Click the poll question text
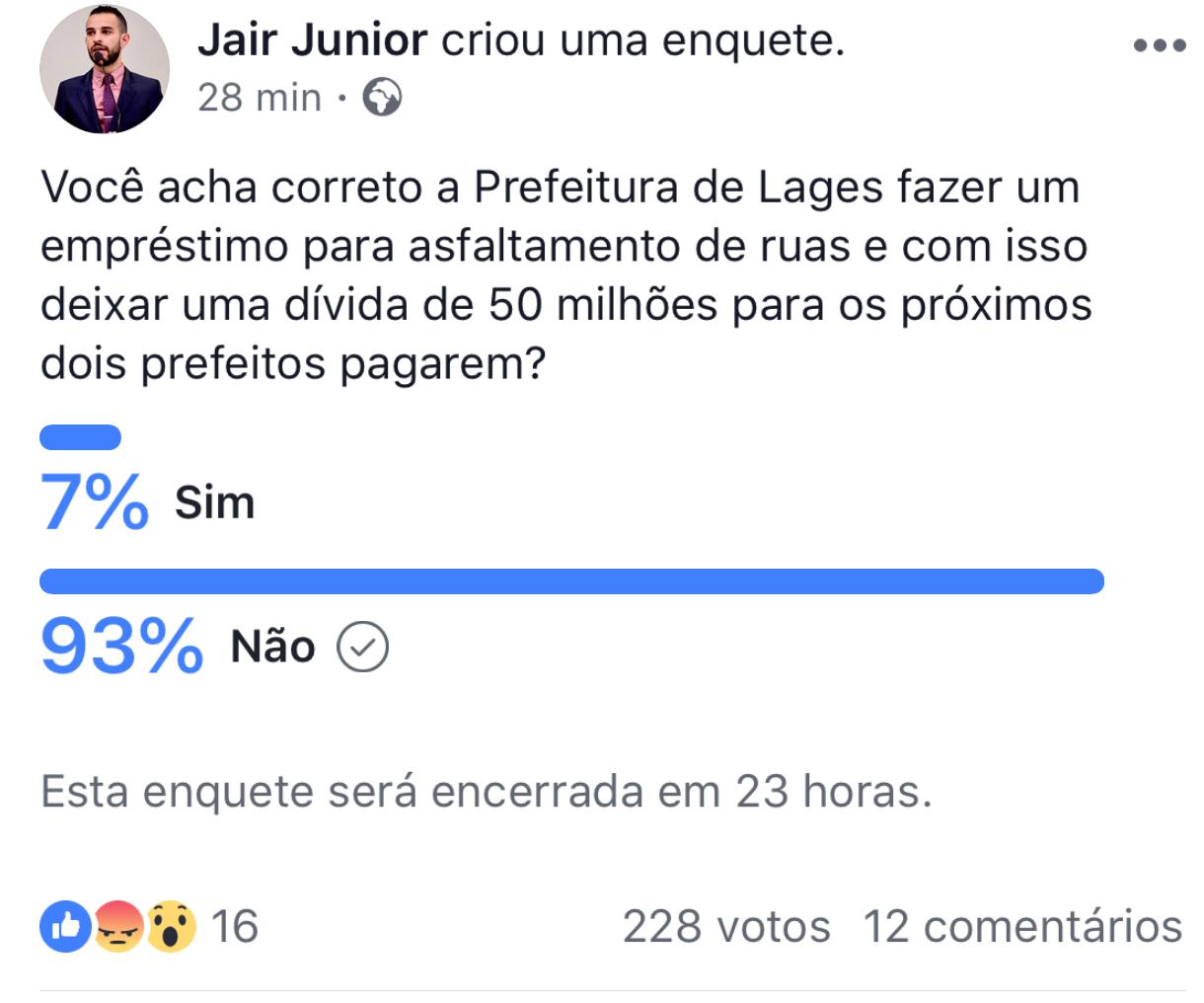The image size is (1204, 1003). point(565,275)
